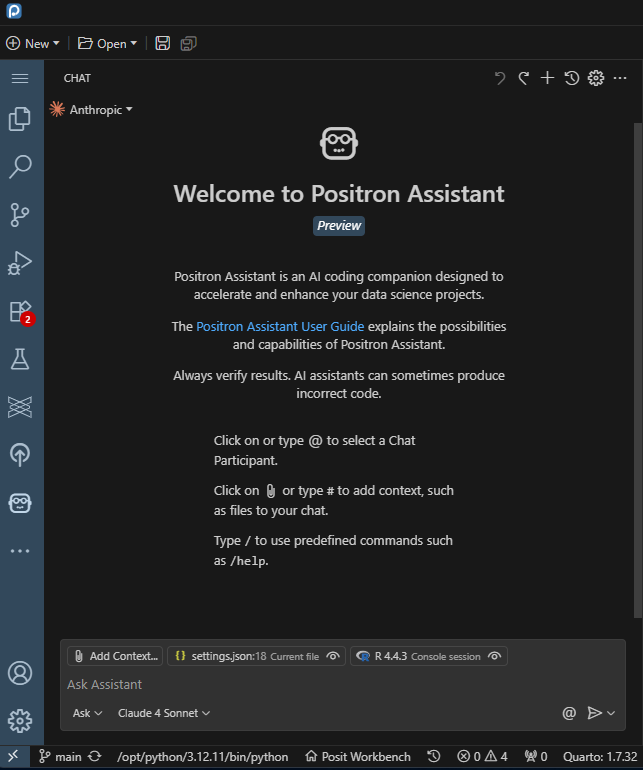Show chat history clock icon
Viewport: 643px width, 770px height.
[x=572, y=78]
